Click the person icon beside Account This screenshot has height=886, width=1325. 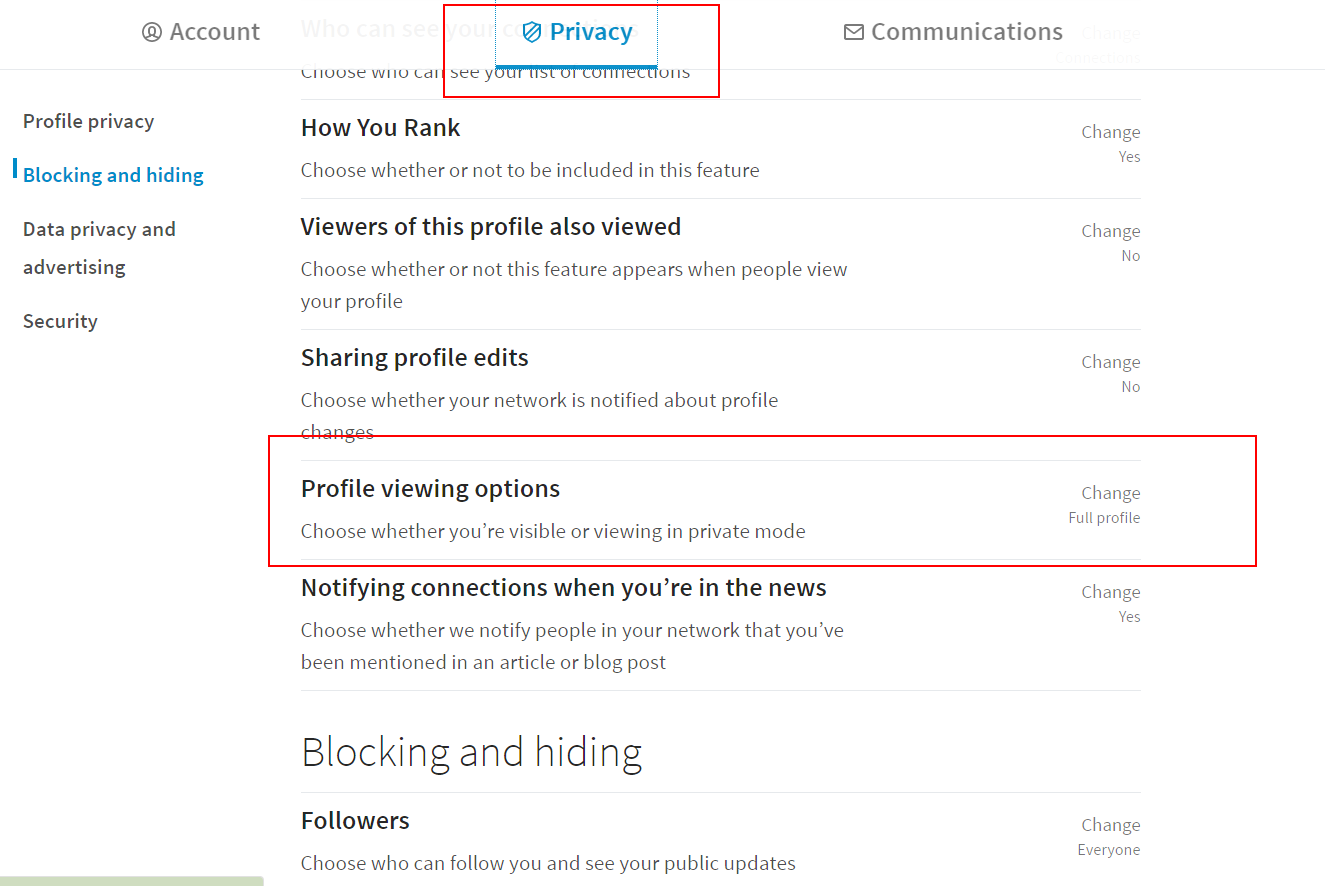click(152, 32)
